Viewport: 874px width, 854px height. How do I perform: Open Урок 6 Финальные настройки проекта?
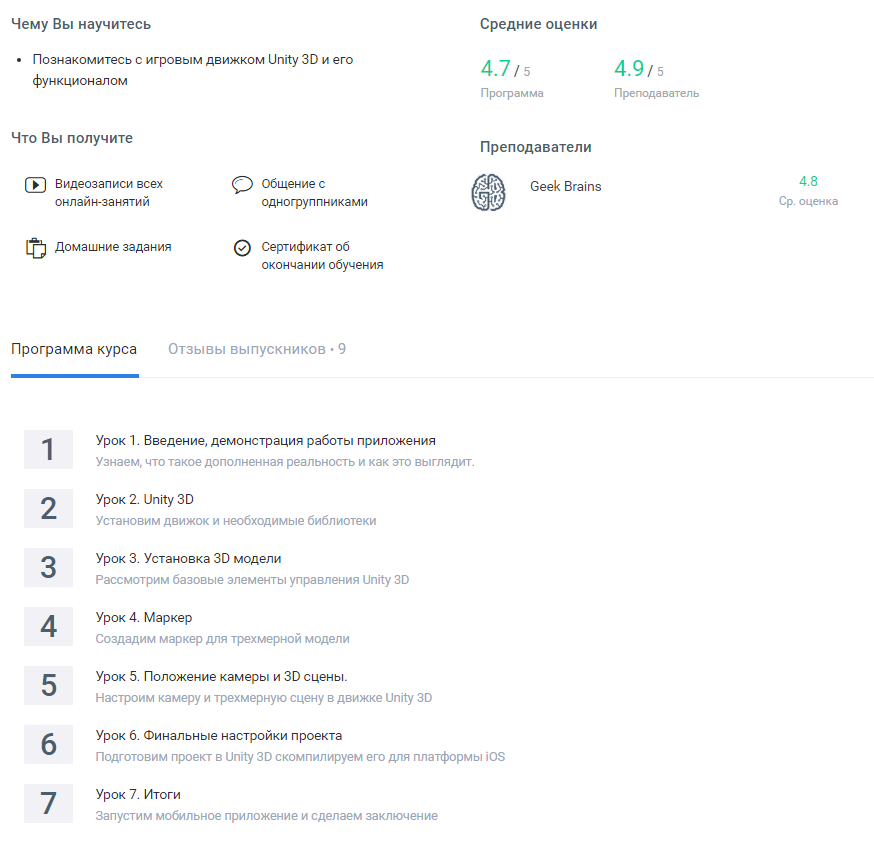pyautogui.click(x=219, y=735)
